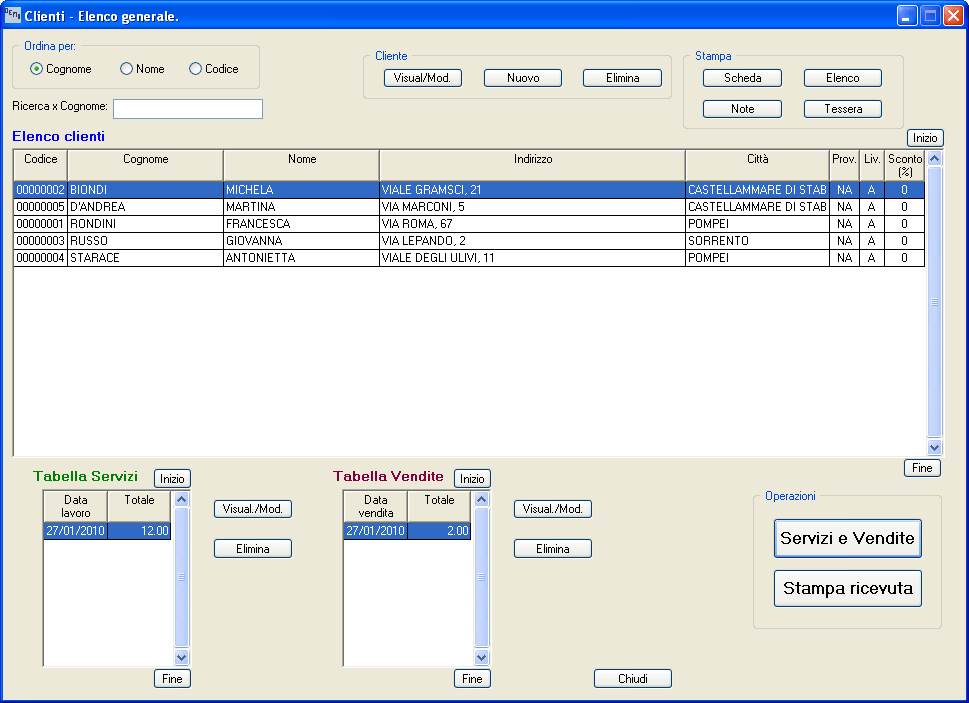Jump to Fine of the client list
The image size is (969, 703).
click(x=922, y=468)
